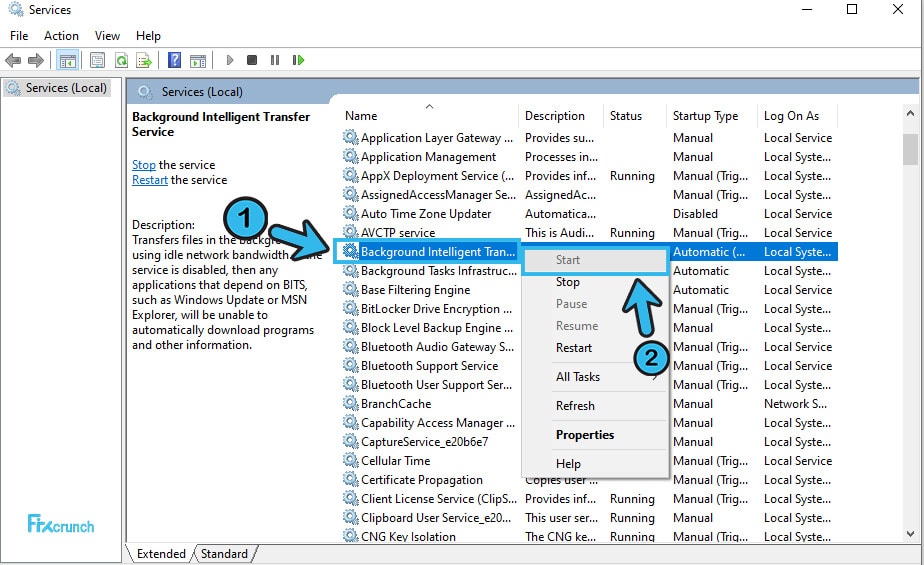Click the vertical scrollbar thumb
The height and width of the screenshot is (565, 924).
tap(910, 150)
